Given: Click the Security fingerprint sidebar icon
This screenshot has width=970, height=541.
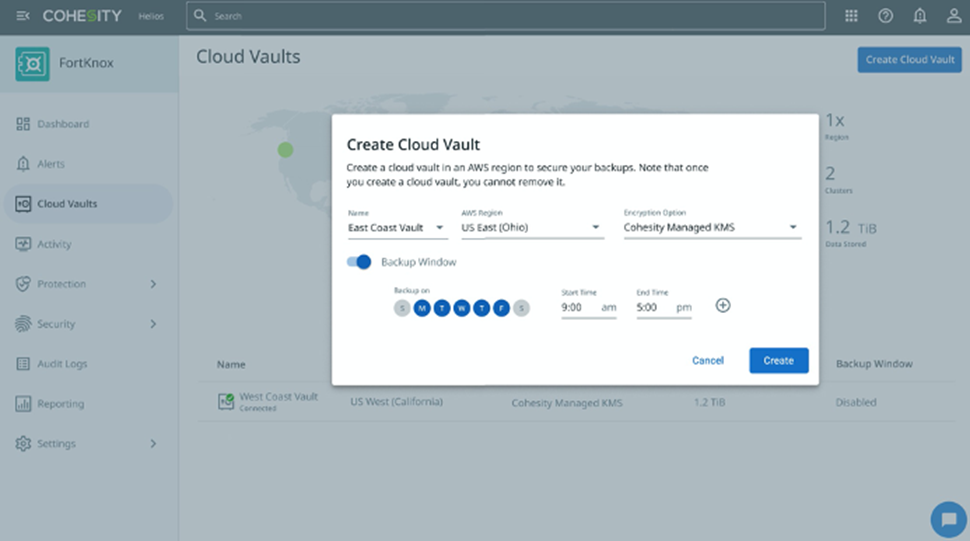Looking at the screenshot, I should click(x=23, y=323).
